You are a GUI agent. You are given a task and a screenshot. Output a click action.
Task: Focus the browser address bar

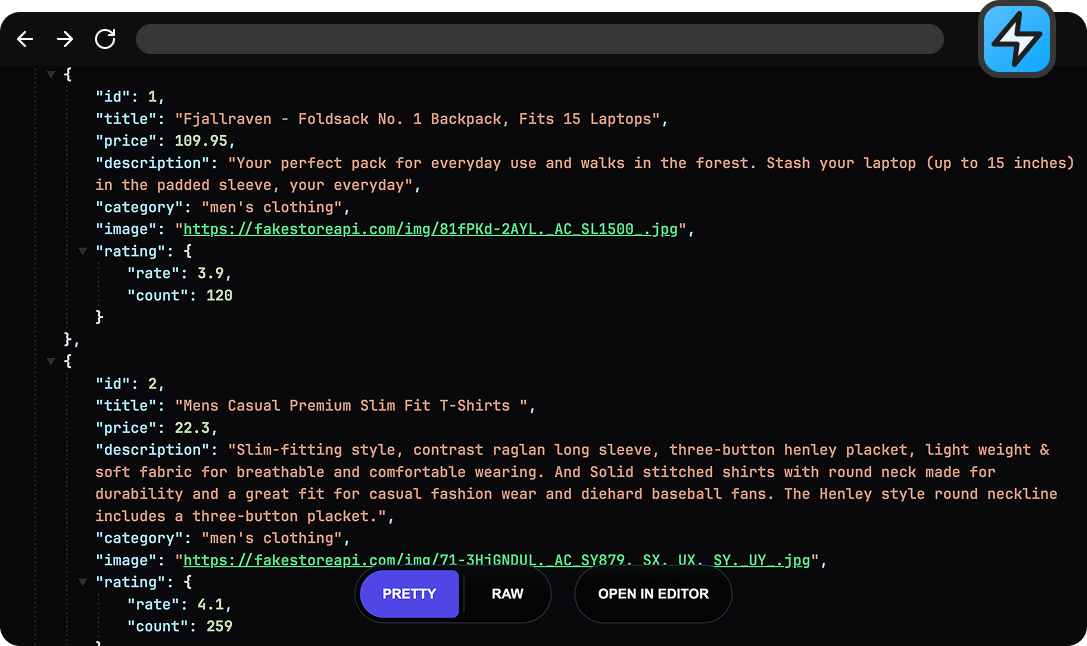click(540, 39)
